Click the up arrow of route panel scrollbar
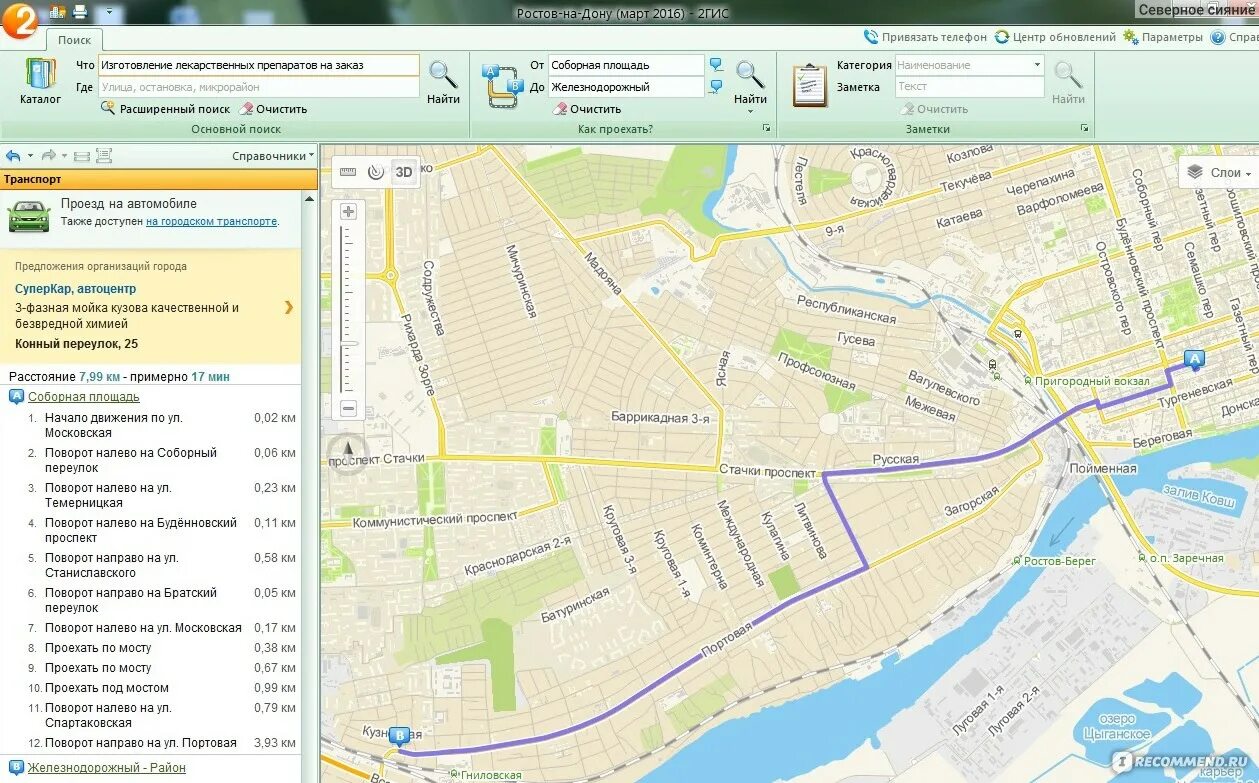 309,198
